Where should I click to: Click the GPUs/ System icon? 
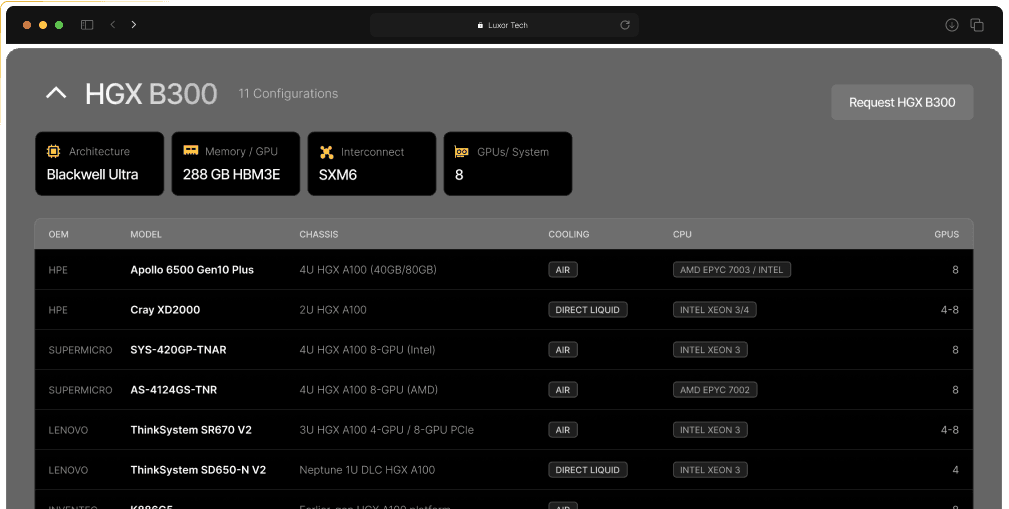[x=461, y=152]
